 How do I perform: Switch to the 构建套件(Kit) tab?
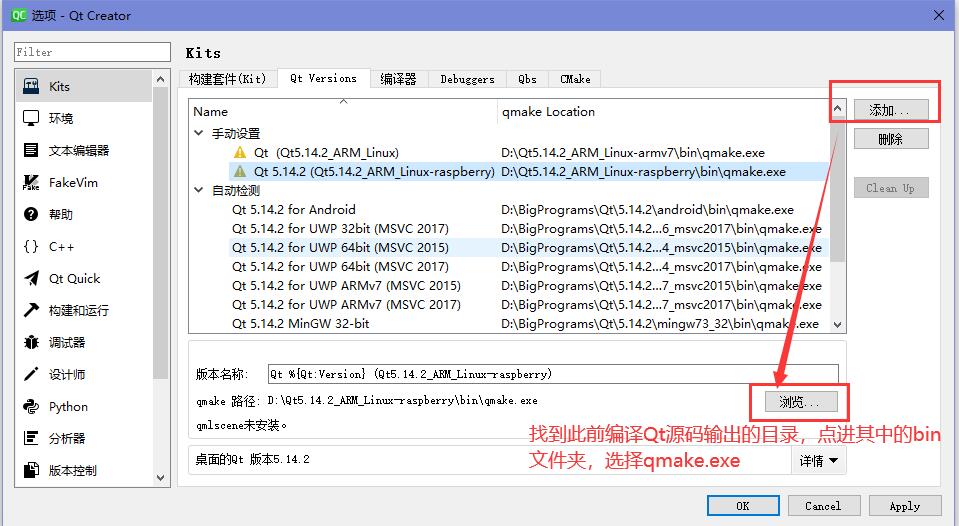(x=228, y=79)
